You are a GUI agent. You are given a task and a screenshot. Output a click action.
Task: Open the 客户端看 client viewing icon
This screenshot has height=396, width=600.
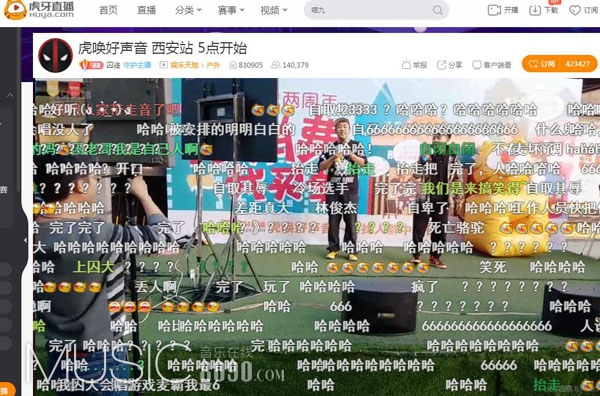(x=477, y=65)
